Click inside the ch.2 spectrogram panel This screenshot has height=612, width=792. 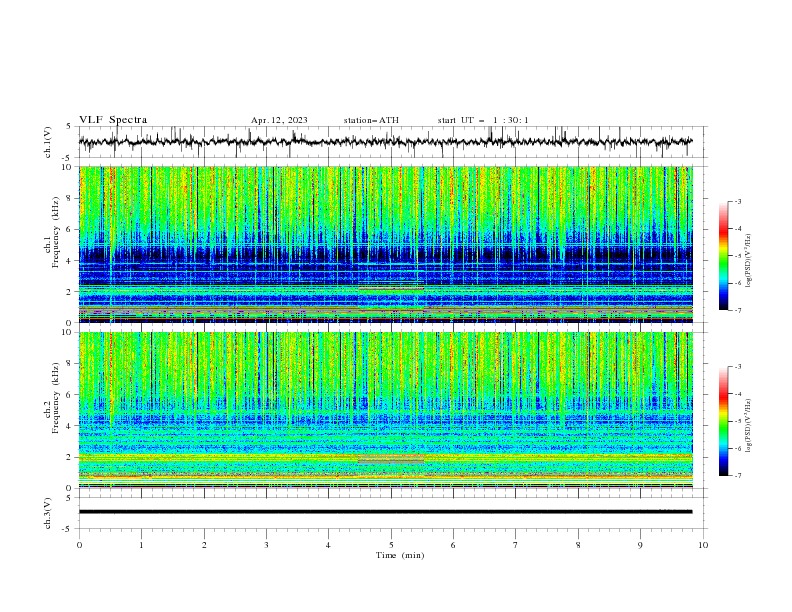386,410
